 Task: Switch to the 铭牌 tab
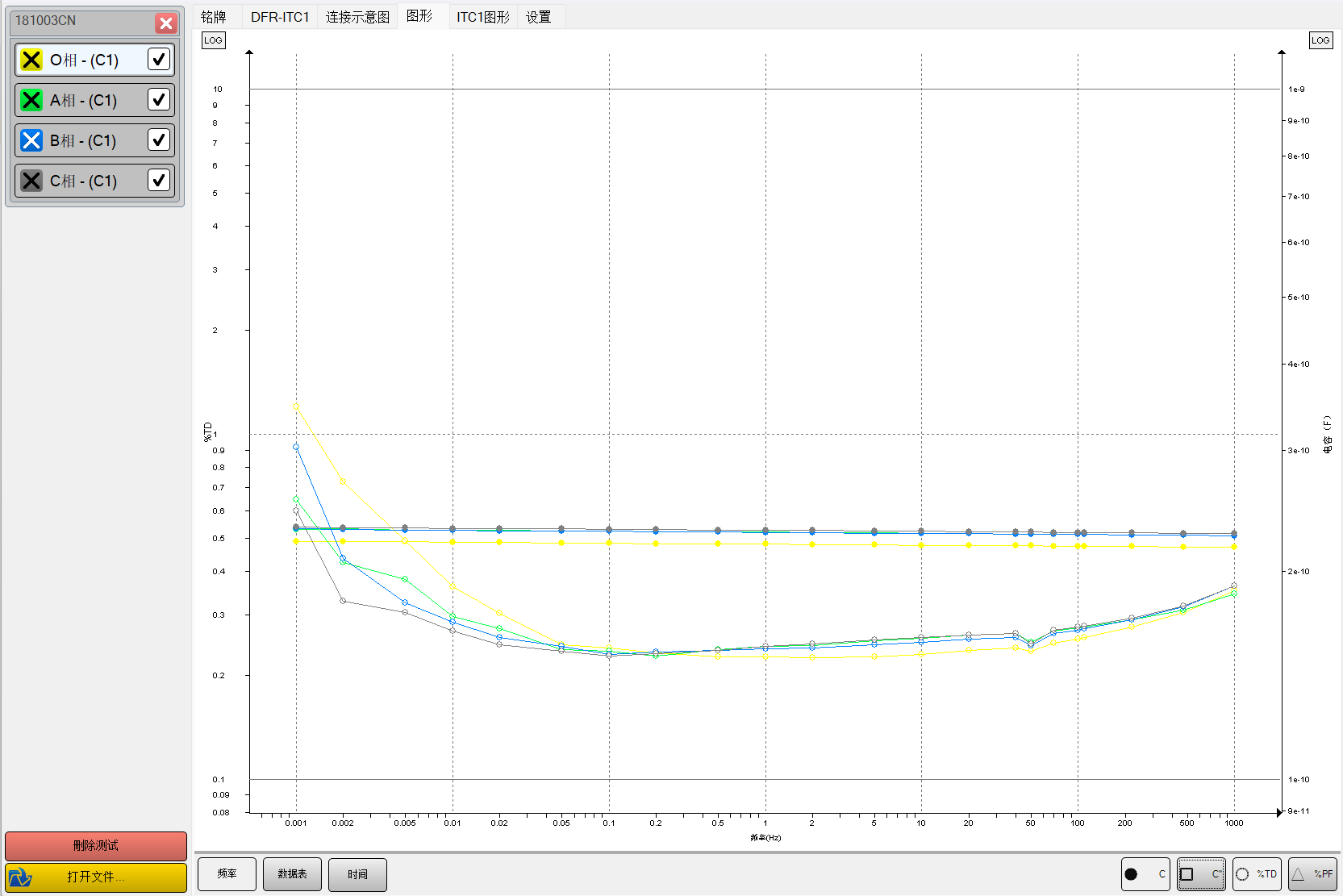214,17
